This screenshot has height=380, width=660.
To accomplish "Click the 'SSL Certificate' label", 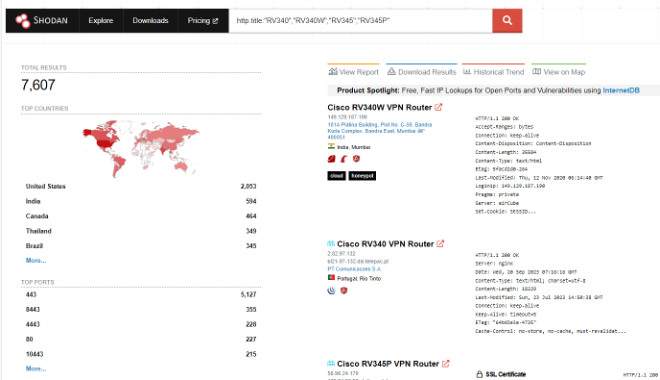I will coord(506,374).
